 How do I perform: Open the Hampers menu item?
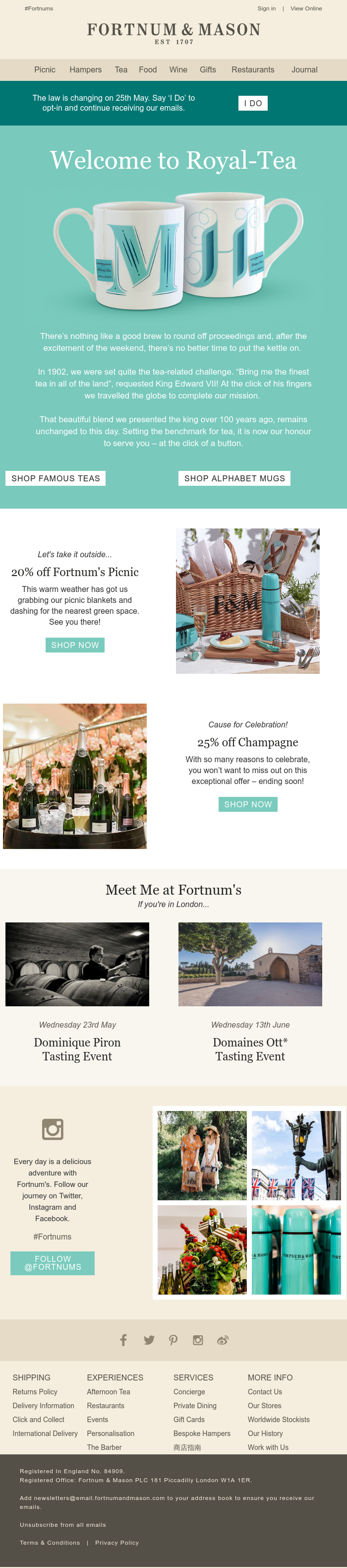86,69
